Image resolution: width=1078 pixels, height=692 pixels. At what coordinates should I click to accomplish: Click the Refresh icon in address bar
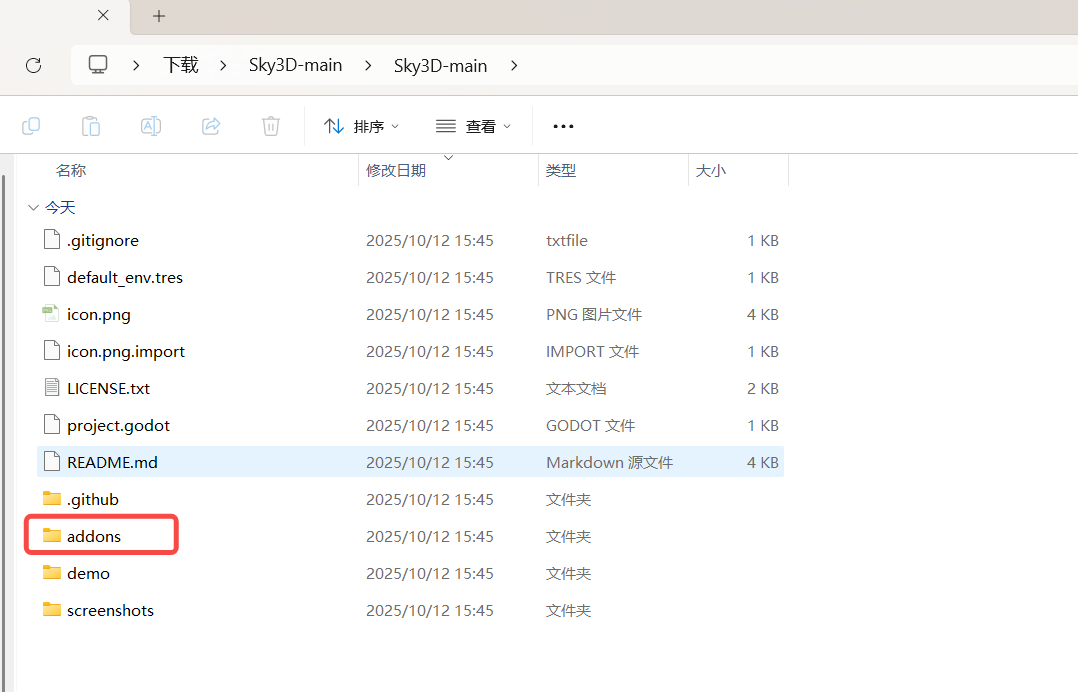[x=33, y=65]
